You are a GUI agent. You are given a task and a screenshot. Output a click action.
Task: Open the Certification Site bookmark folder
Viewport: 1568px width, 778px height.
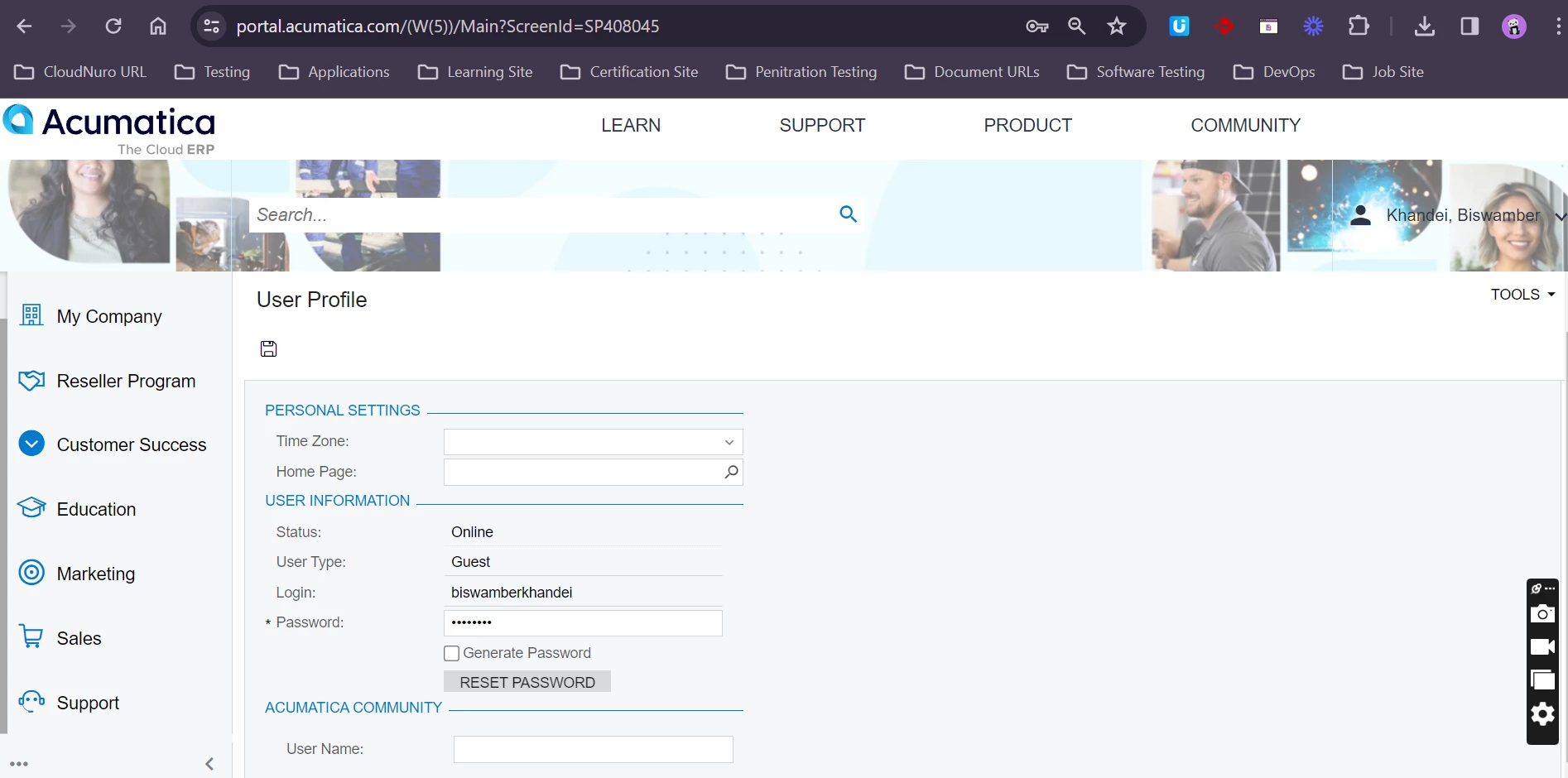pyautogui.click(x=629, y=72)
